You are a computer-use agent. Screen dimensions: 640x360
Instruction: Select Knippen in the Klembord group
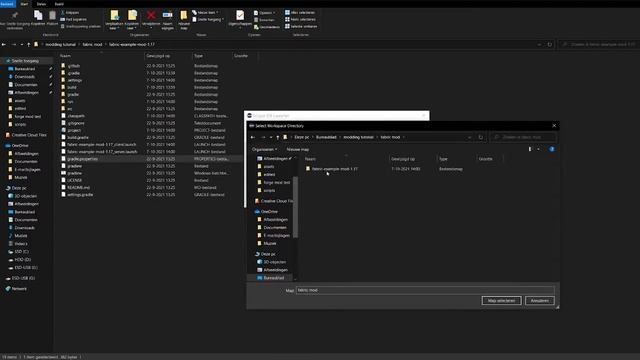click(x=70, y=13)
